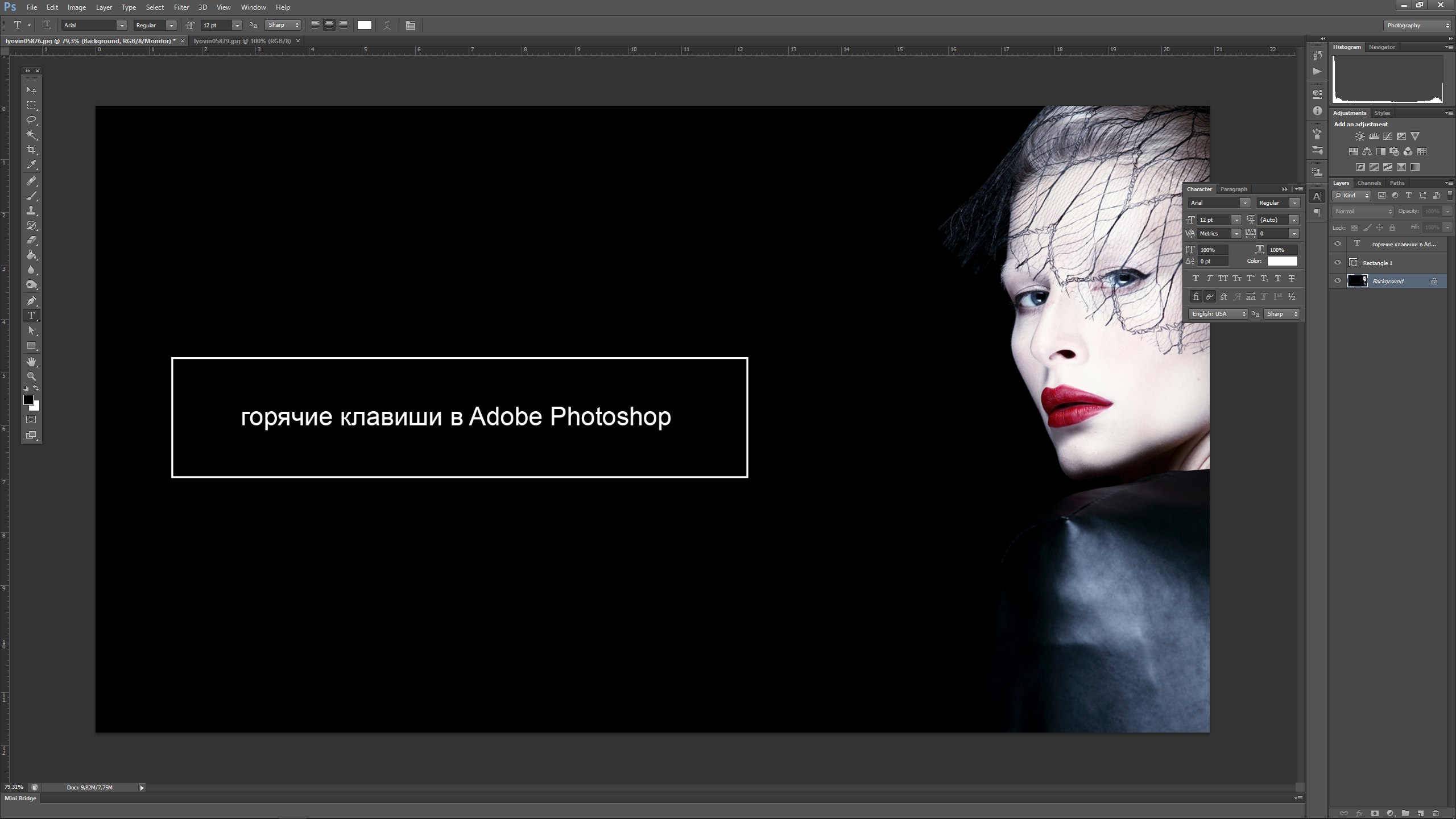Hide the Rectangle 1 layer

click(x=1338, y=263)
